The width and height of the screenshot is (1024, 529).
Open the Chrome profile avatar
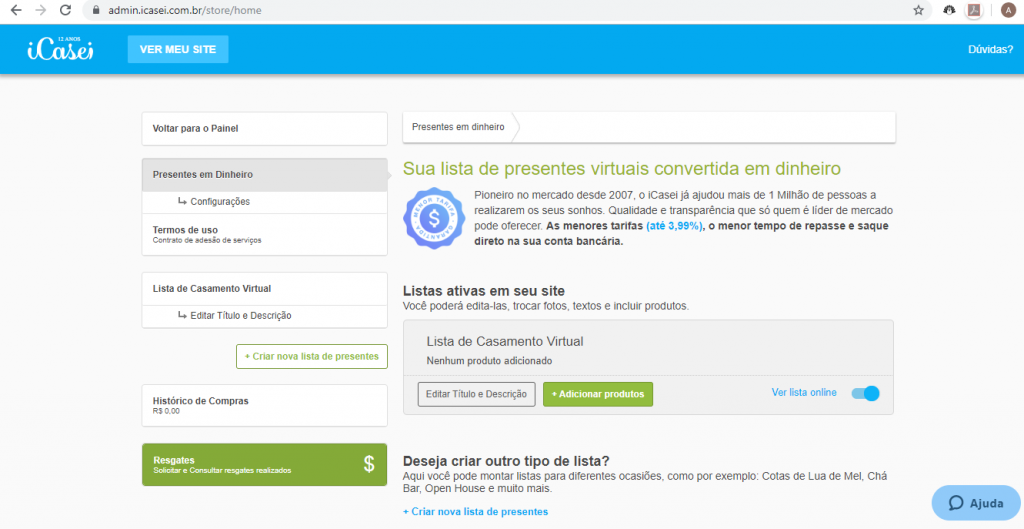[x=1008, y=10]
